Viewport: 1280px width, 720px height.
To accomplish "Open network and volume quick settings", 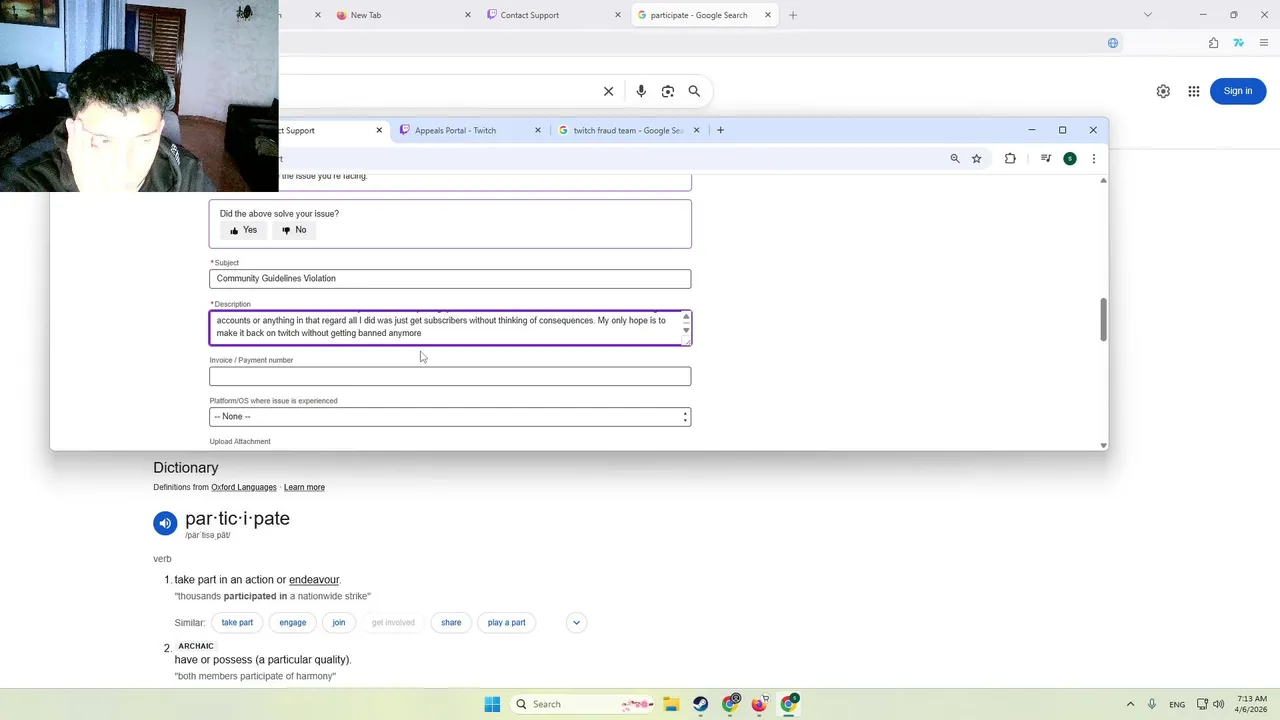I will [x=1211, y=704].
